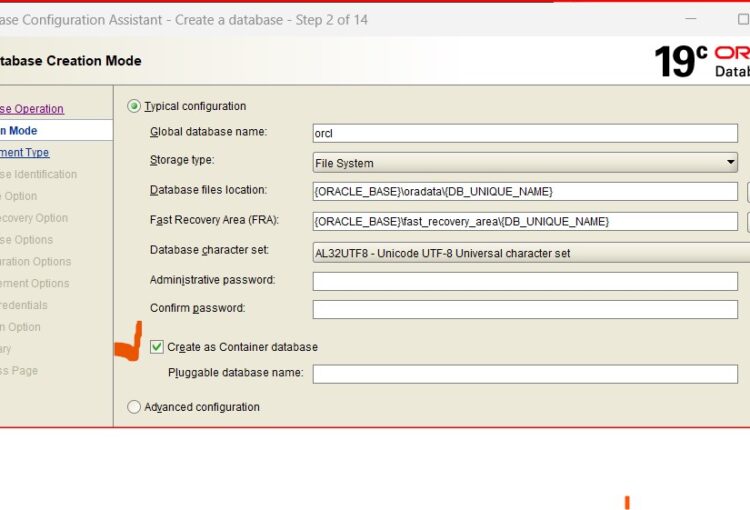Click the Administrative password field

[x=525, y=281]
